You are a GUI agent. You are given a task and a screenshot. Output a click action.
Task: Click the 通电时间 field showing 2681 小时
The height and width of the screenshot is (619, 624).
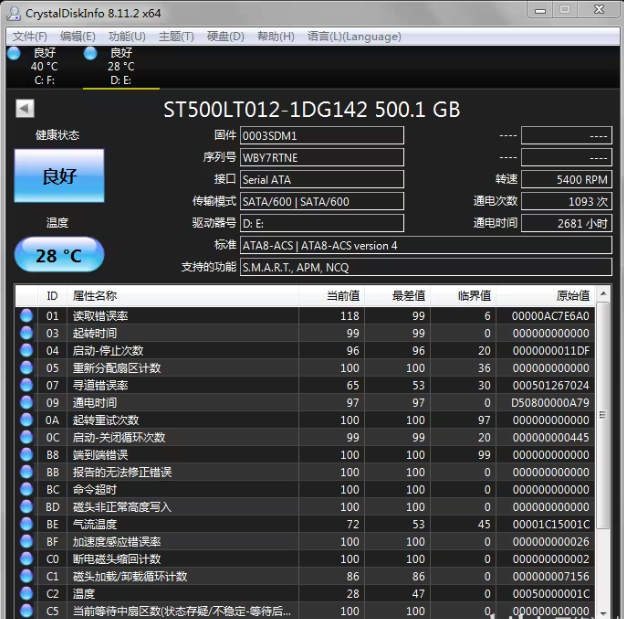[566, 223]
